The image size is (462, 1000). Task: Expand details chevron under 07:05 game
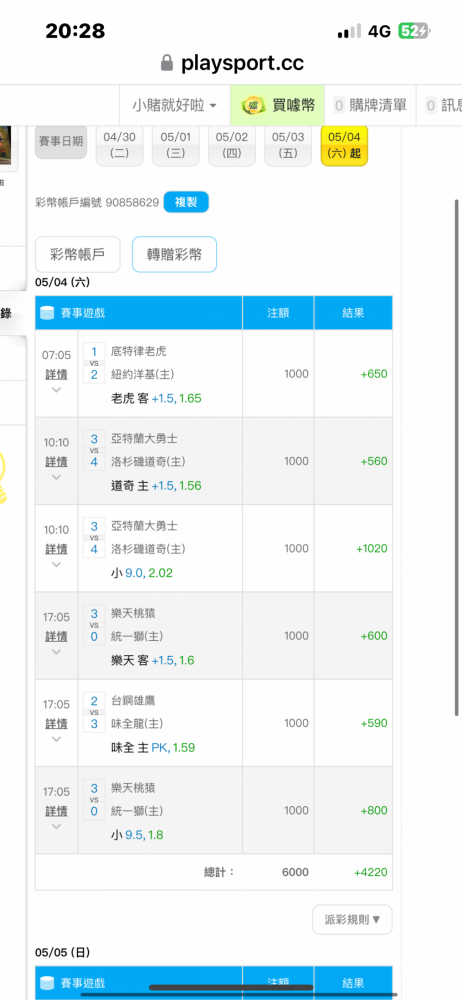(56, 390)
